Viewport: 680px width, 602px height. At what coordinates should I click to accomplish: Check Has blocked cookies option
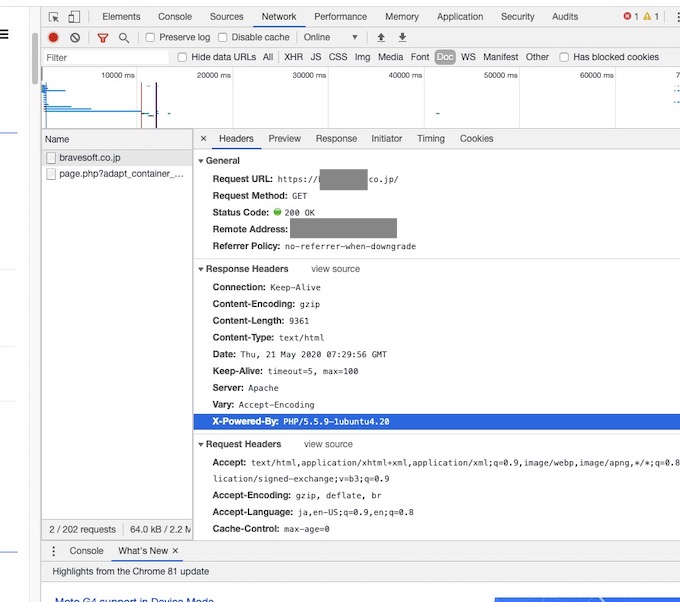tap(564, 57)
